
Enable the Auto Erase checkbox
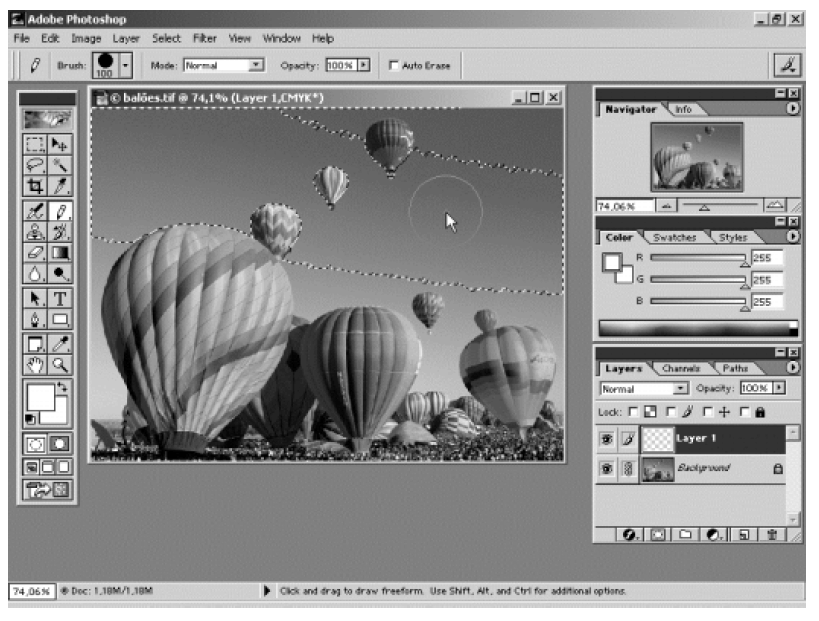pyautogui.click(x=394, y=66)
